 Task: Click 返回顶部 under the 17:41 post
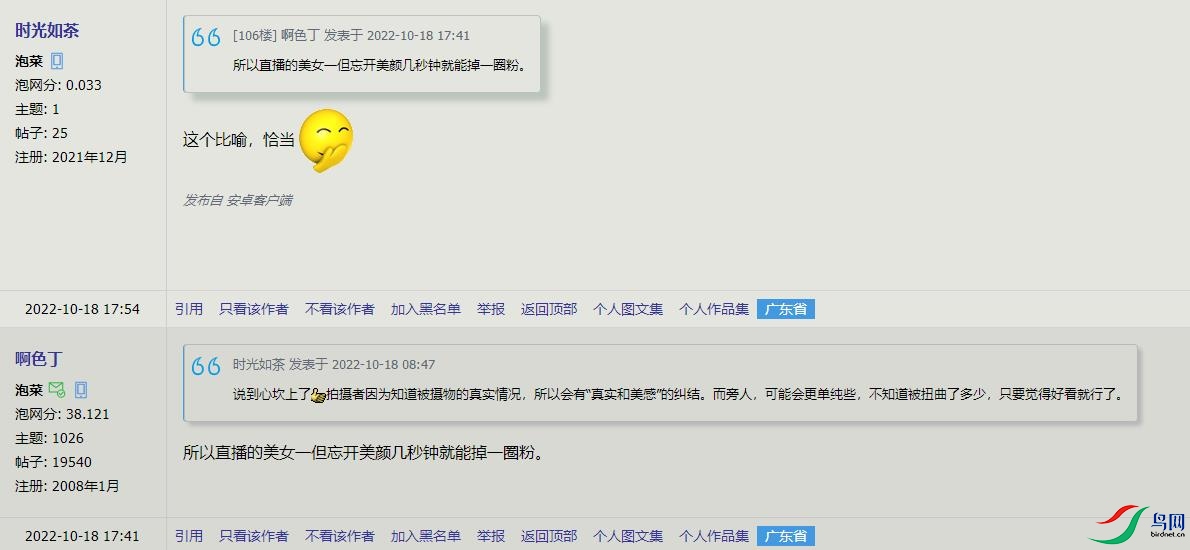coord(549,536)
